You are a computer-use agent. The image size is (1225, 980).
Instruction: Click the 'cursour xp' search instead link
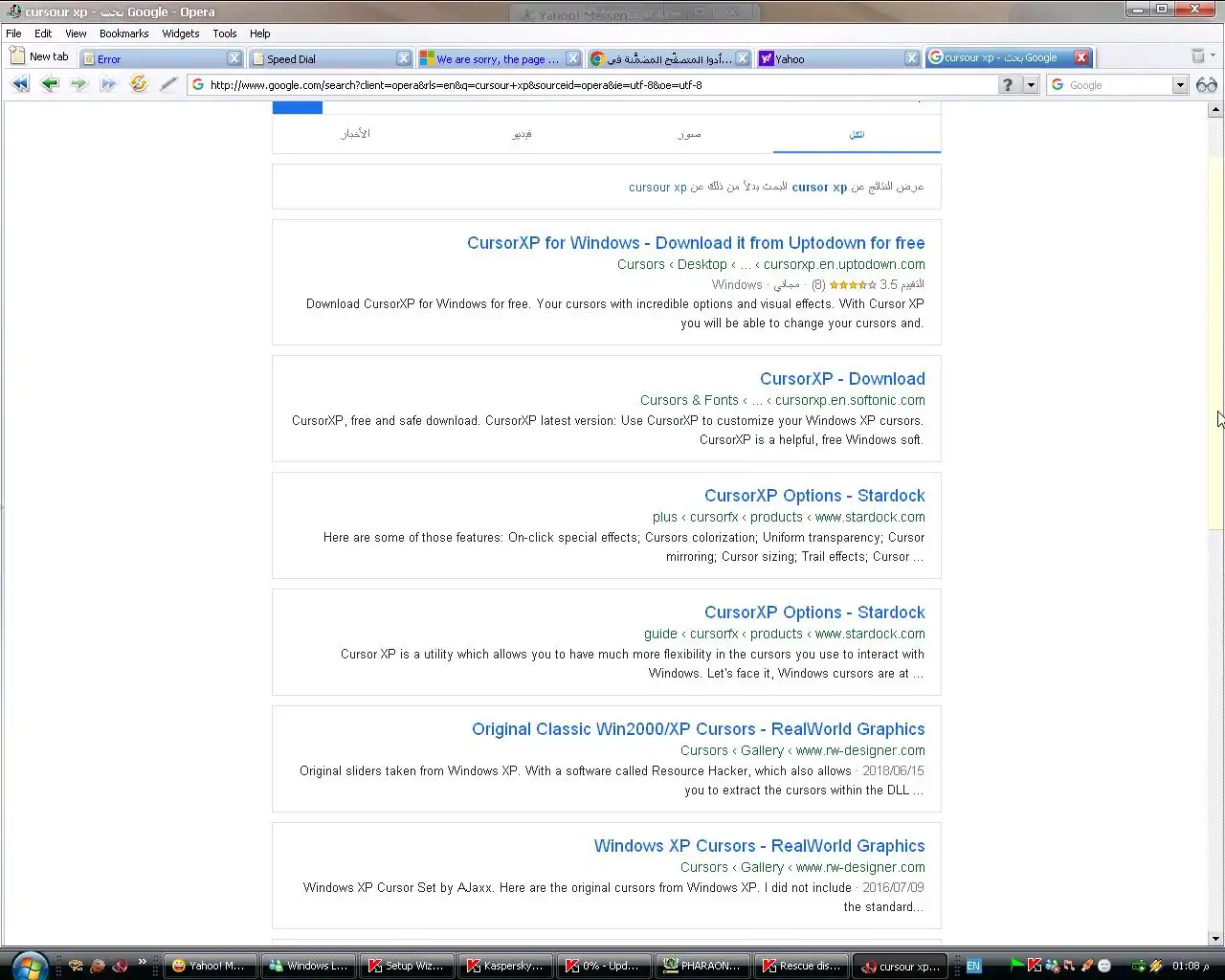point(657,187)
